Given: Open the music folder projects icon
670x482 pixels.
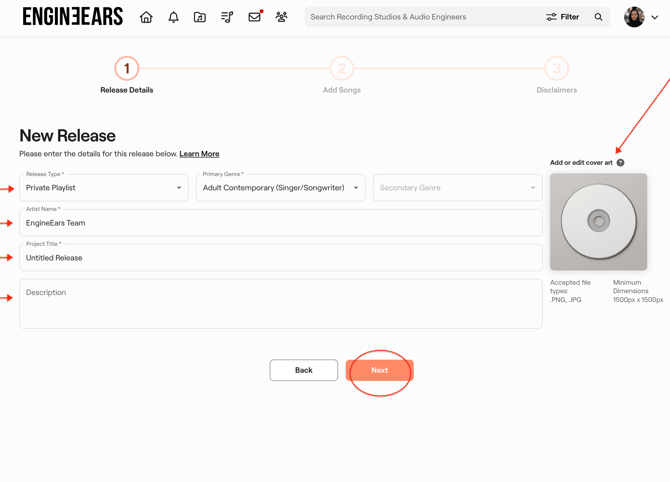Looking at the screenshot, I should click(x=200, y=17).
